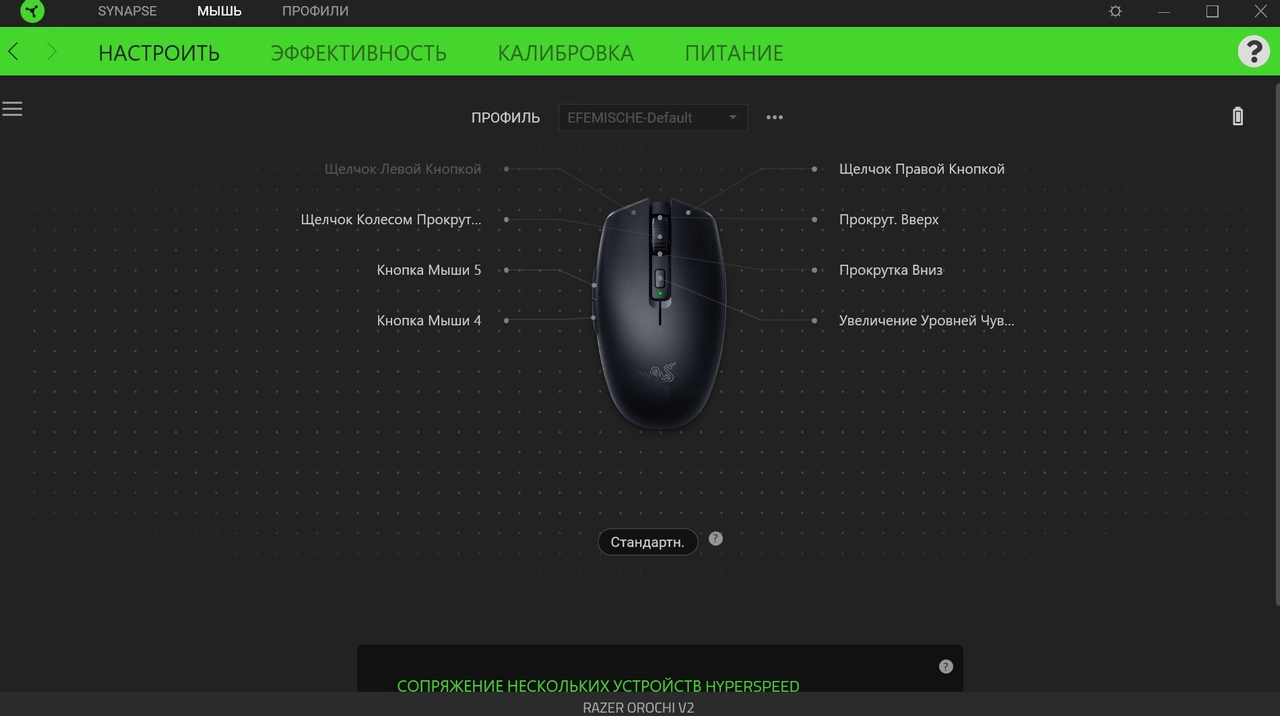1280x716 pixels.
Task: Click the Razer logo icon
Action: click(x=32, y=11)
